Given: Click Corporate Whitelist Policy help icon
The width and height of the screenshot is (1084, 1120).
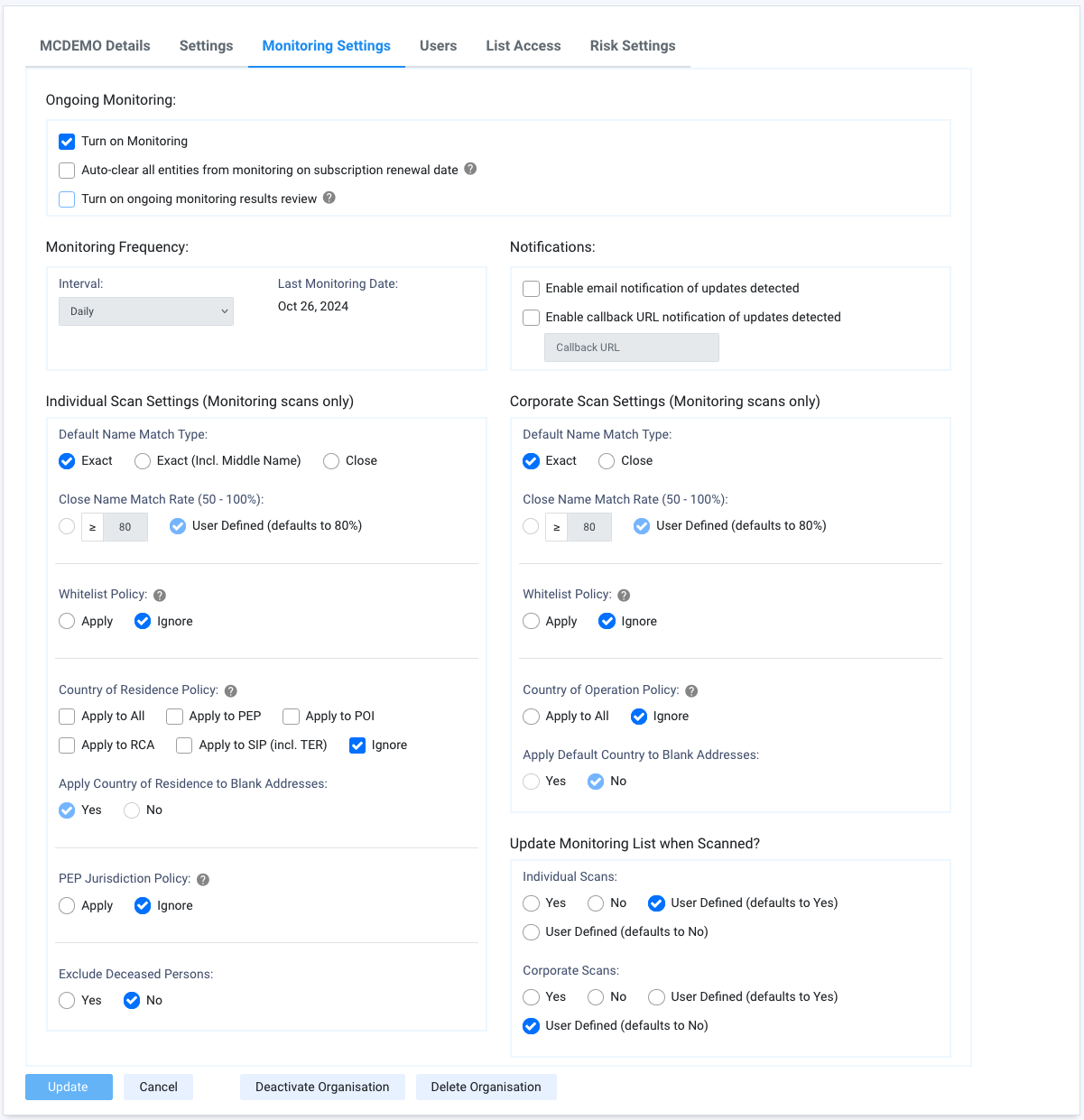Looking at the screenshot, I should pyautogui.click(x=624, y=595).
